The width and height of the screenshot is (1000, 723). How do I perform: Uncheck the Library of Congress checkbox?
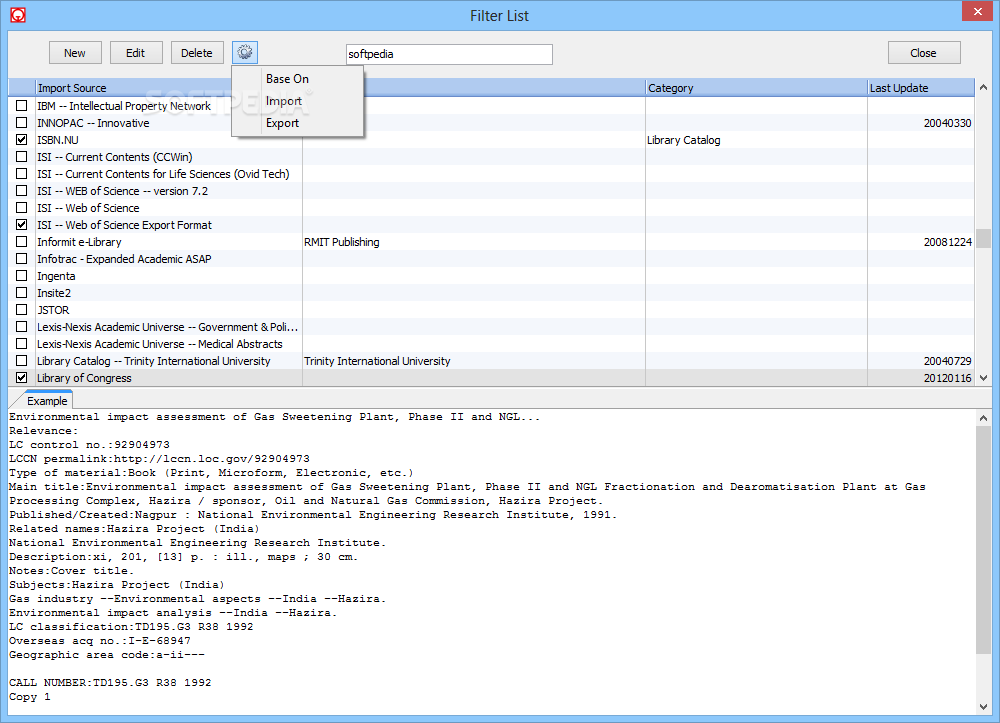click(x=22, y=377)
